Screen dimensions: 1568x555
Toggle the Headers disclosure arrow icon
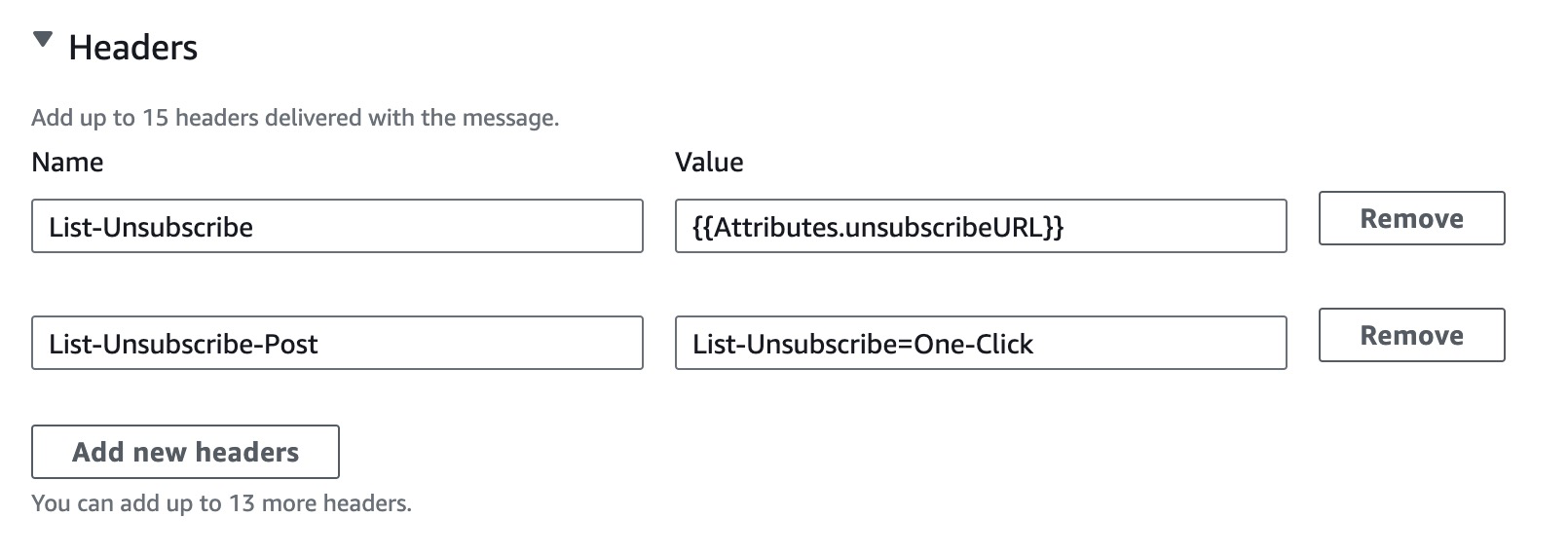[43, 40]
